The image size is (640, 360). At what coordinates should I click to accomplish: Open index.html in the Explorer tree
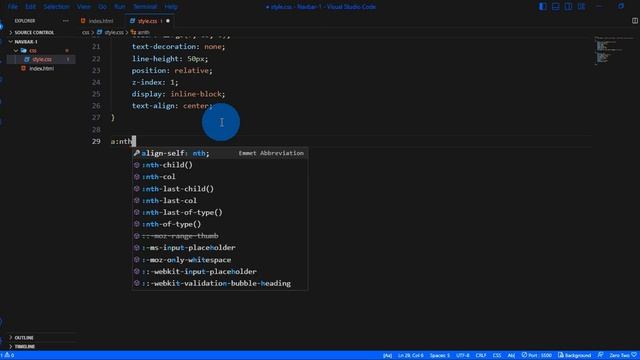tap(41, 69)
